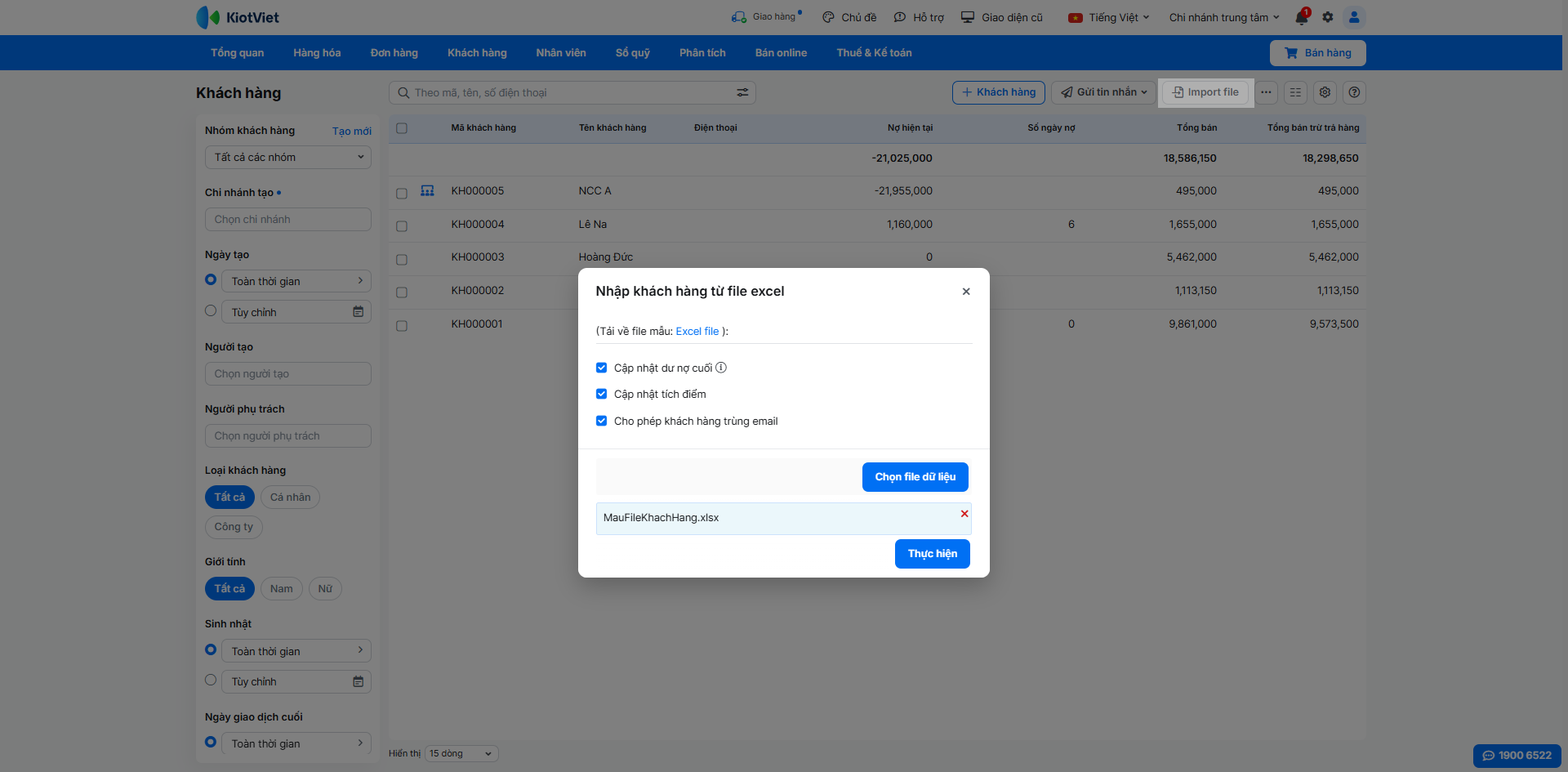Image resolution: width=1568 pixels, height=772 pixels.
Task: Click the info icon beside Cập nhật dư nợ cuối
Action: 721,368
